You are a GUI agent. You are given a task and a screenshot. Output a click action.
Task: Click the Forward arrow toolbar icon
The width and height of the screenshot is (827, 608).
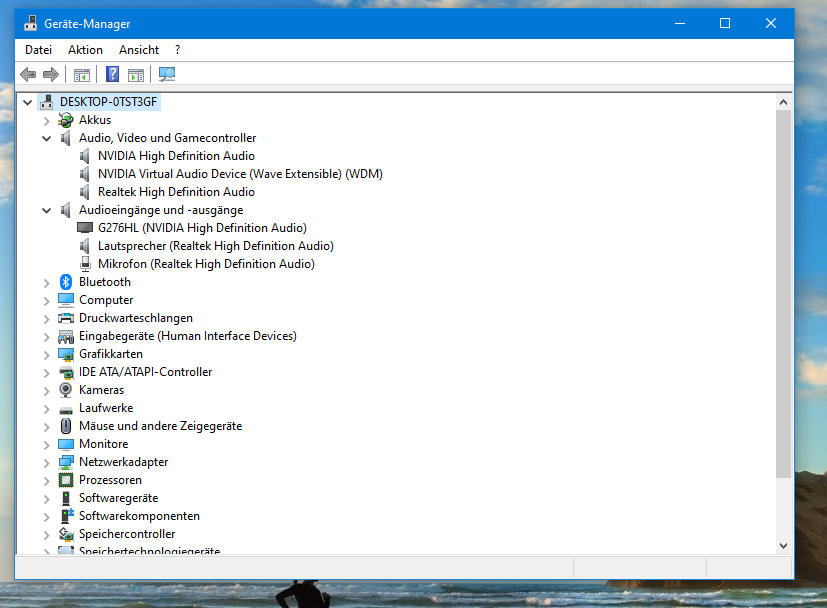click(51, 74)
